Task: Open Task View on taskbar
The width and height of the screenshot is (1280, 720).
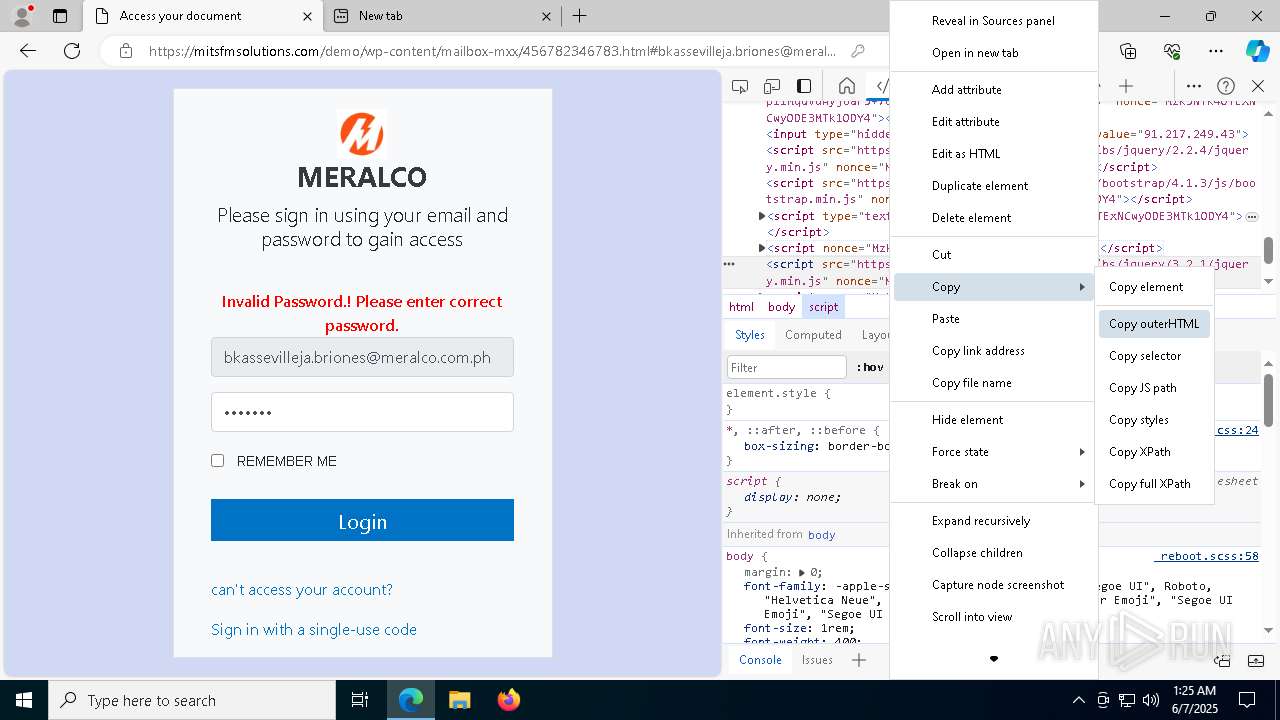Action: click(360, 700)
